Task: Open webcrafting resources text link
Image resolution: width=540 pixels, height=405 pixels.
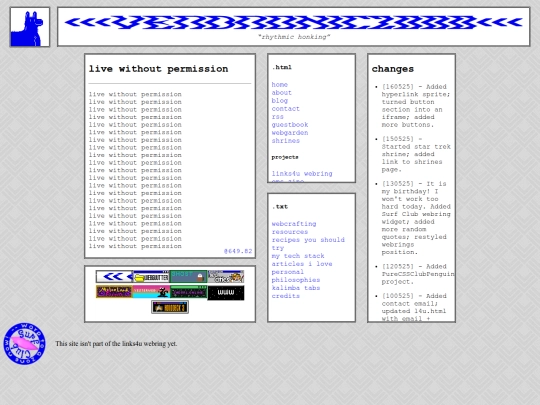Action: click(294, 228)
